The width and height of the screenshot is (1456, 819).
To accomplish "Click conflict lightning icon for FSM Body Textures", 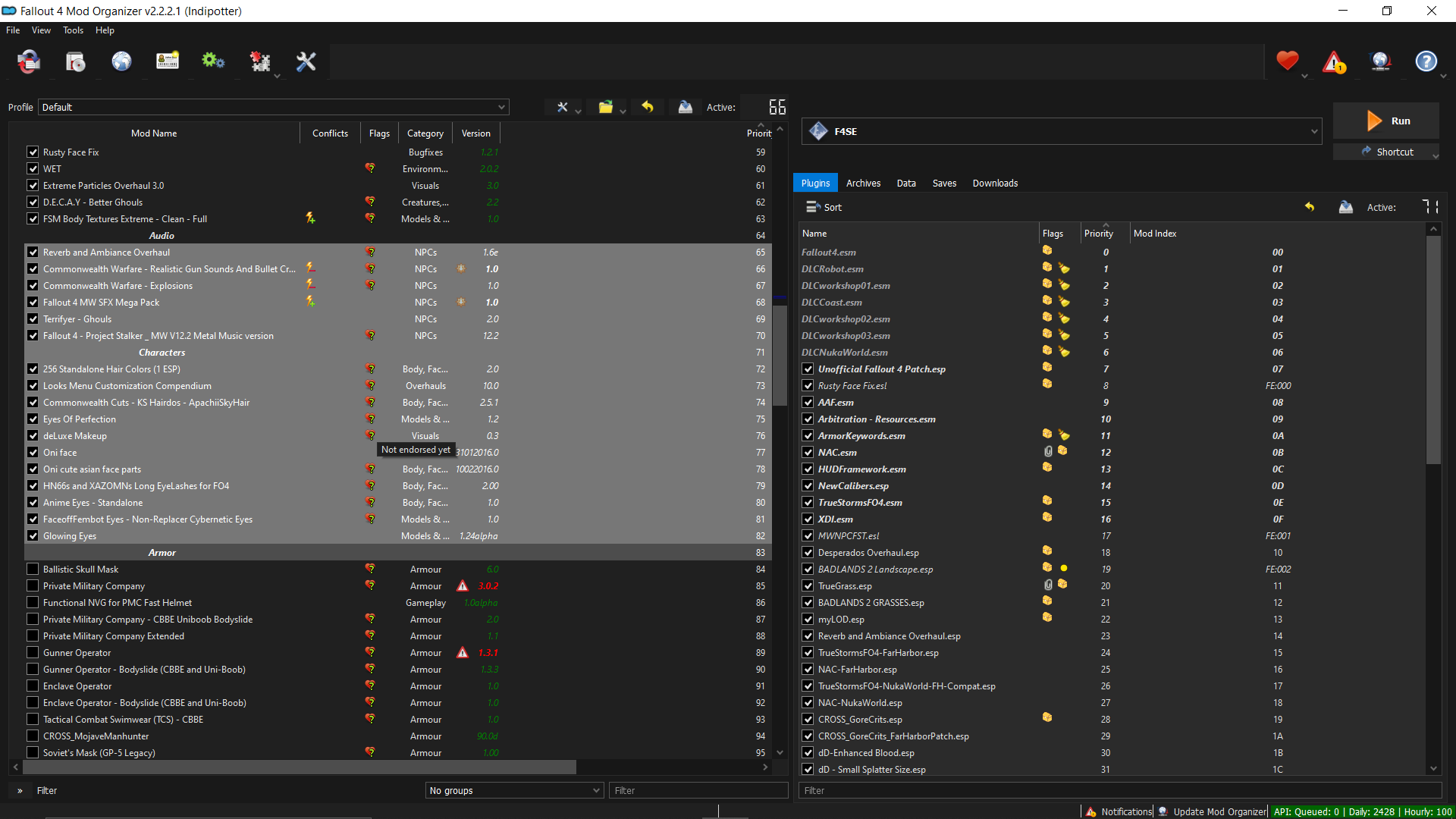I will pyautogui.click(x=310, y=218).
